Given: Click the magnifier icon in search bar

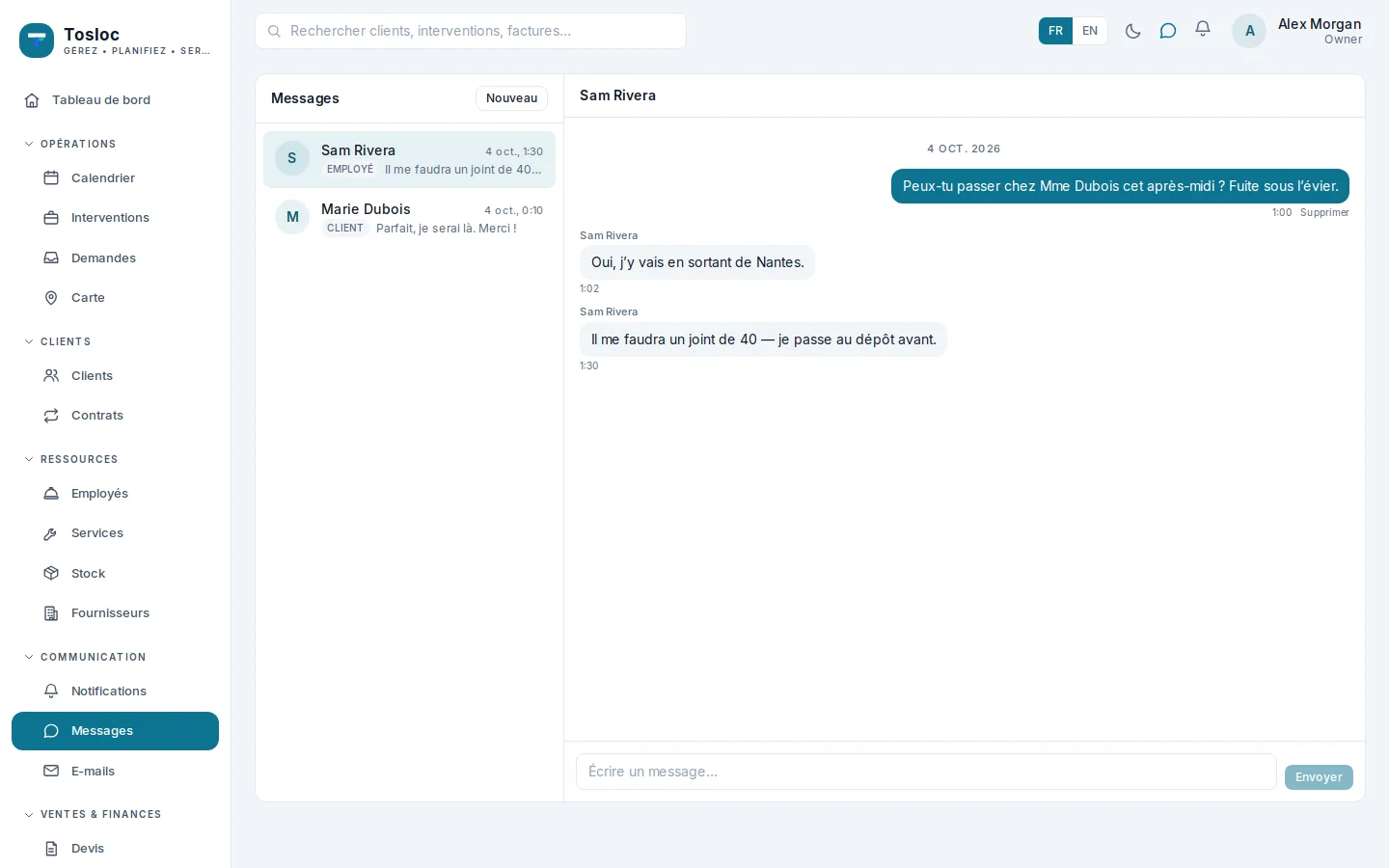Looking at the screenshot, I should pyautogui.click(x=274, y=31).
